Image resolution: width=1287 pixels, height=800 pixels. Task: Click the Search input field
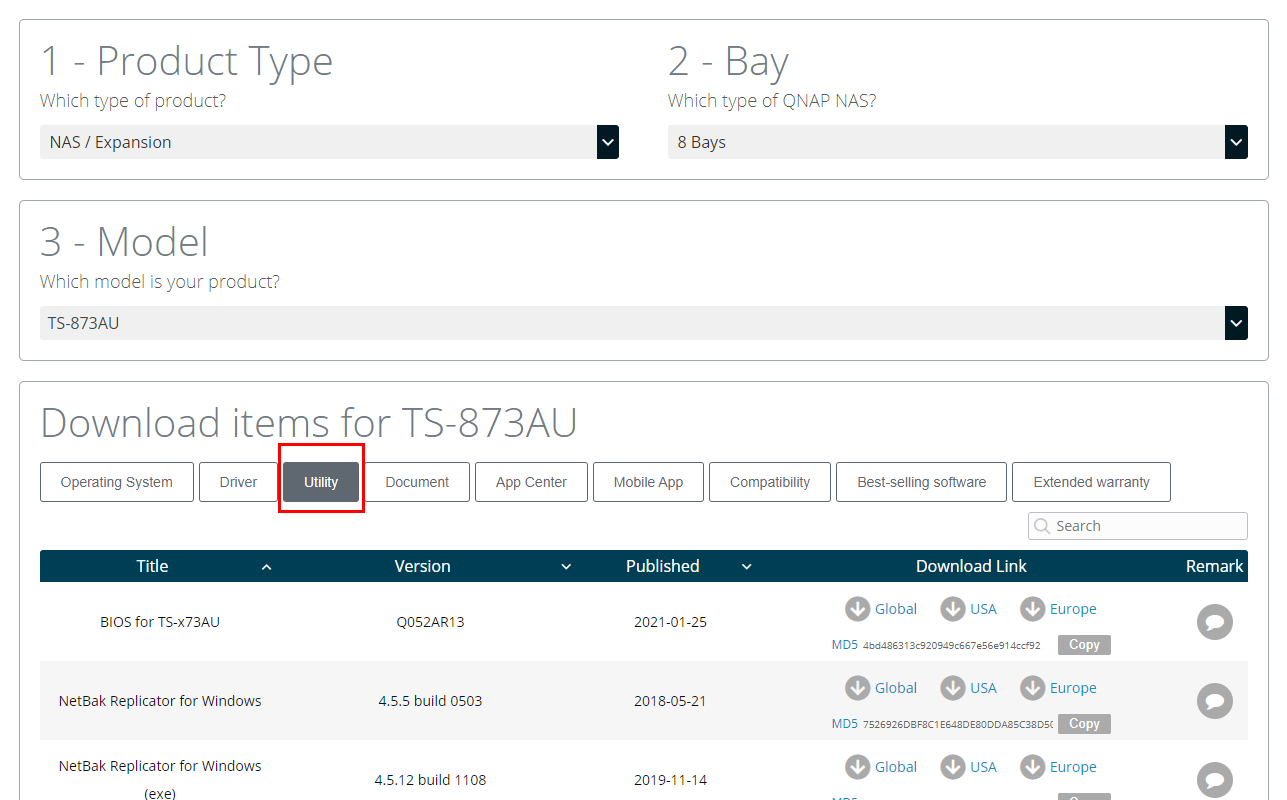point(1138,526)
